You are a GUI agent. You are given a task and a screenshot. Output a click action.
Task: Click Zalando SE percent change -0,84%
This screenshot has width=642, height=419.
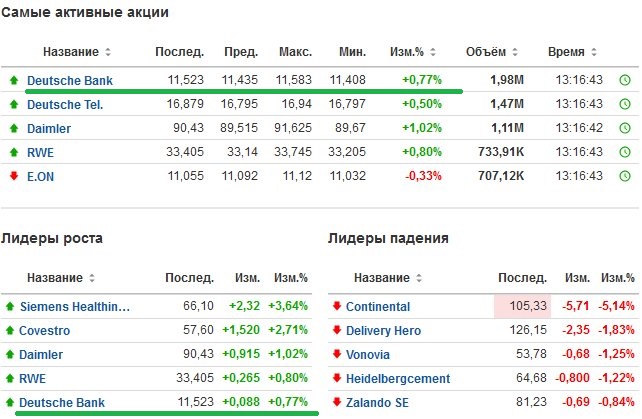pos(616,402)
